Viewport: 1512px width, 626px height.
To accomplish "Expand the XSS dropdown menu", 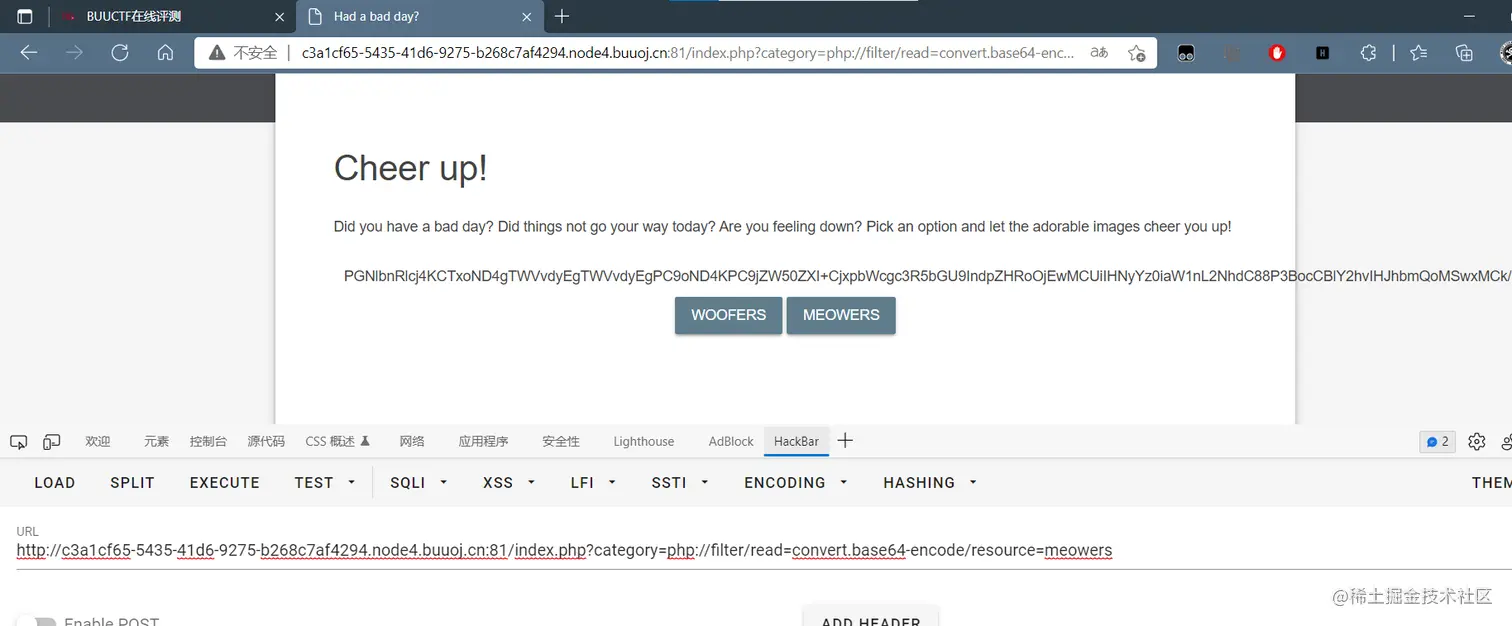I will [x=510, y=482].
